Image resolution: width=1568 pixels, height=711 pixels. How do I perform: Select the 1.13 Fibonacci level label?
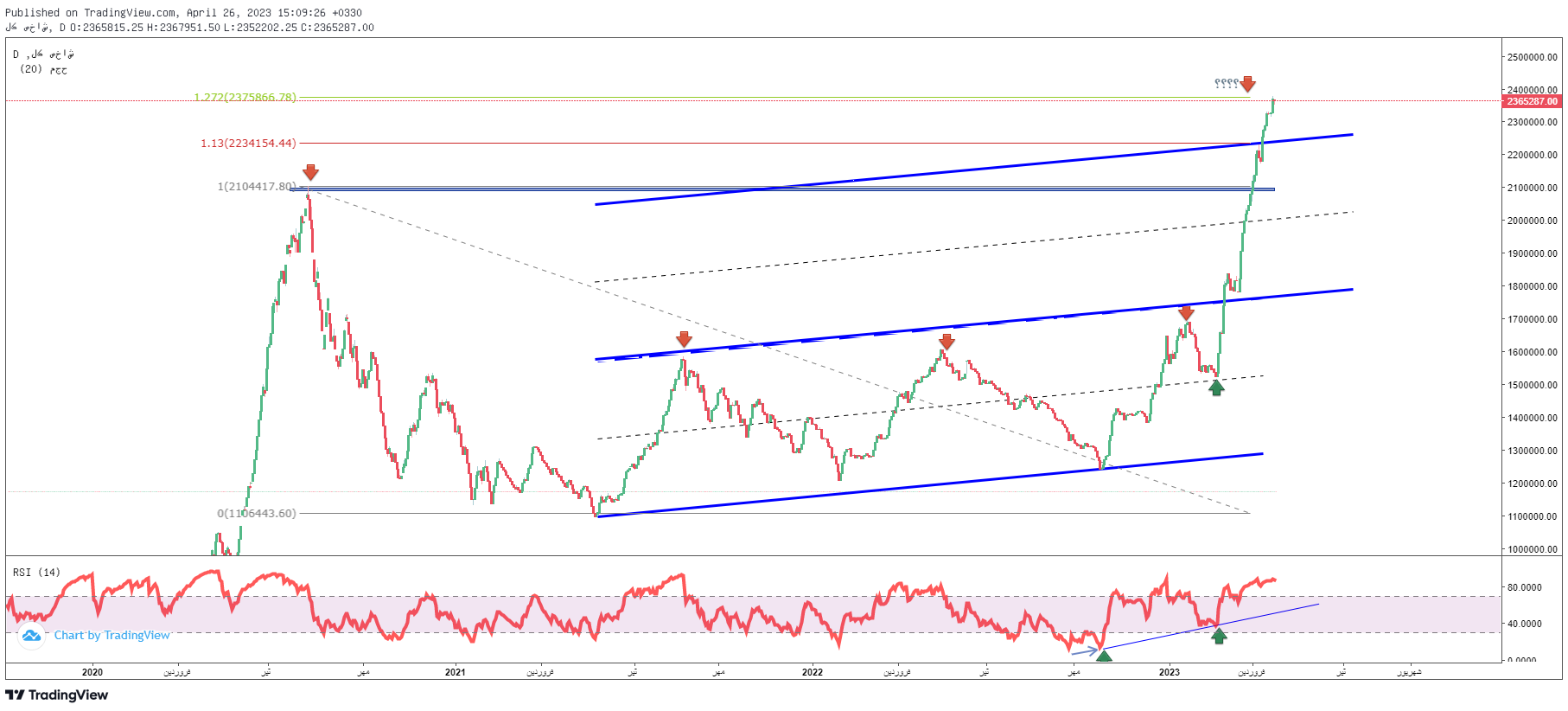(248, 144)
